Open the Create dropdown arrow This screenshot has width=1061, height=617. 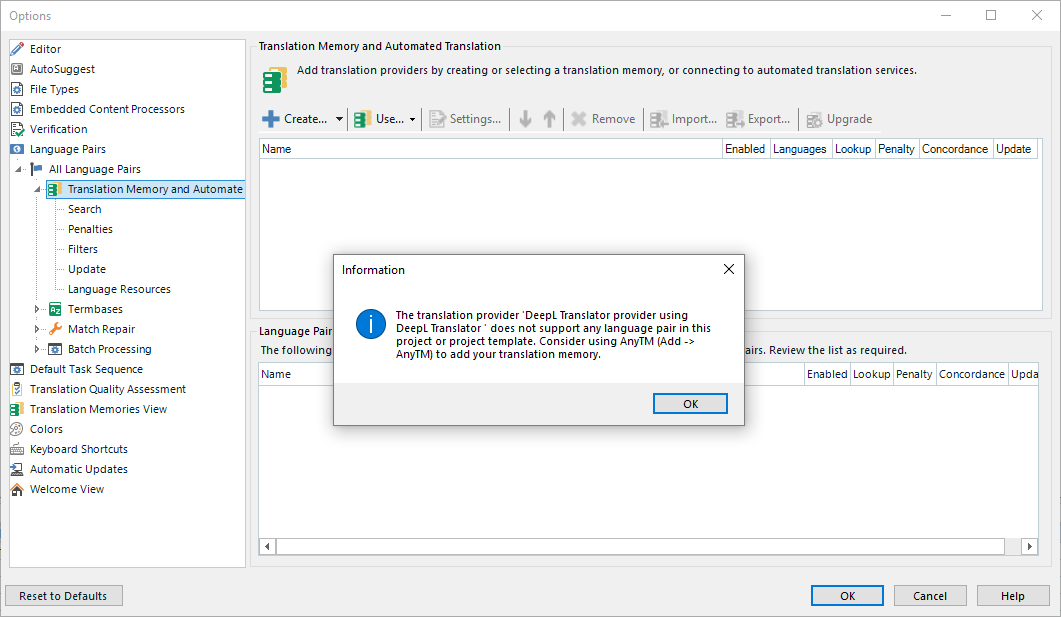pyautogui.click(x=339, y=119)
